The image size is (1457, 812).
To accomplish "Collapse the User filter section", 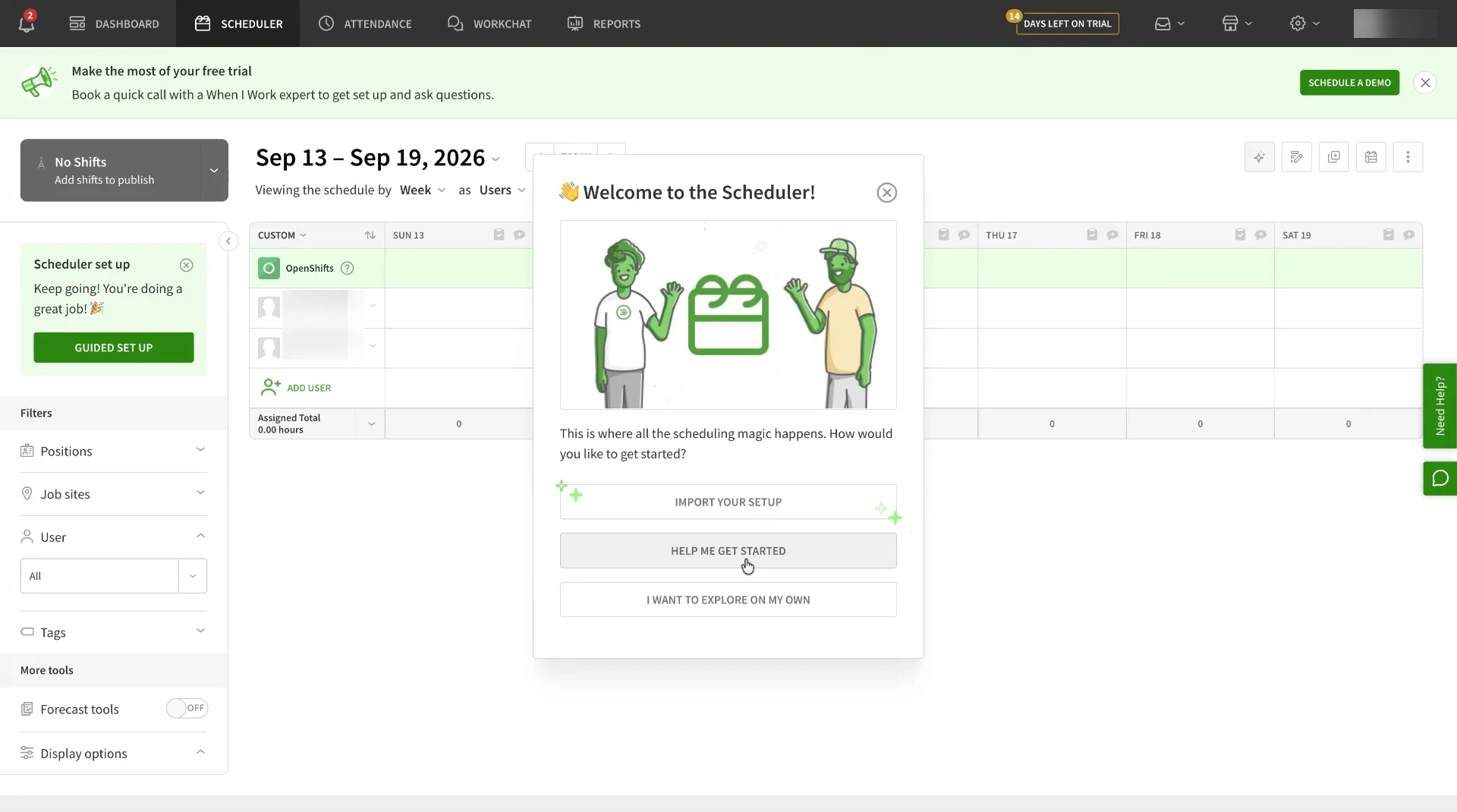I will 114,537.
